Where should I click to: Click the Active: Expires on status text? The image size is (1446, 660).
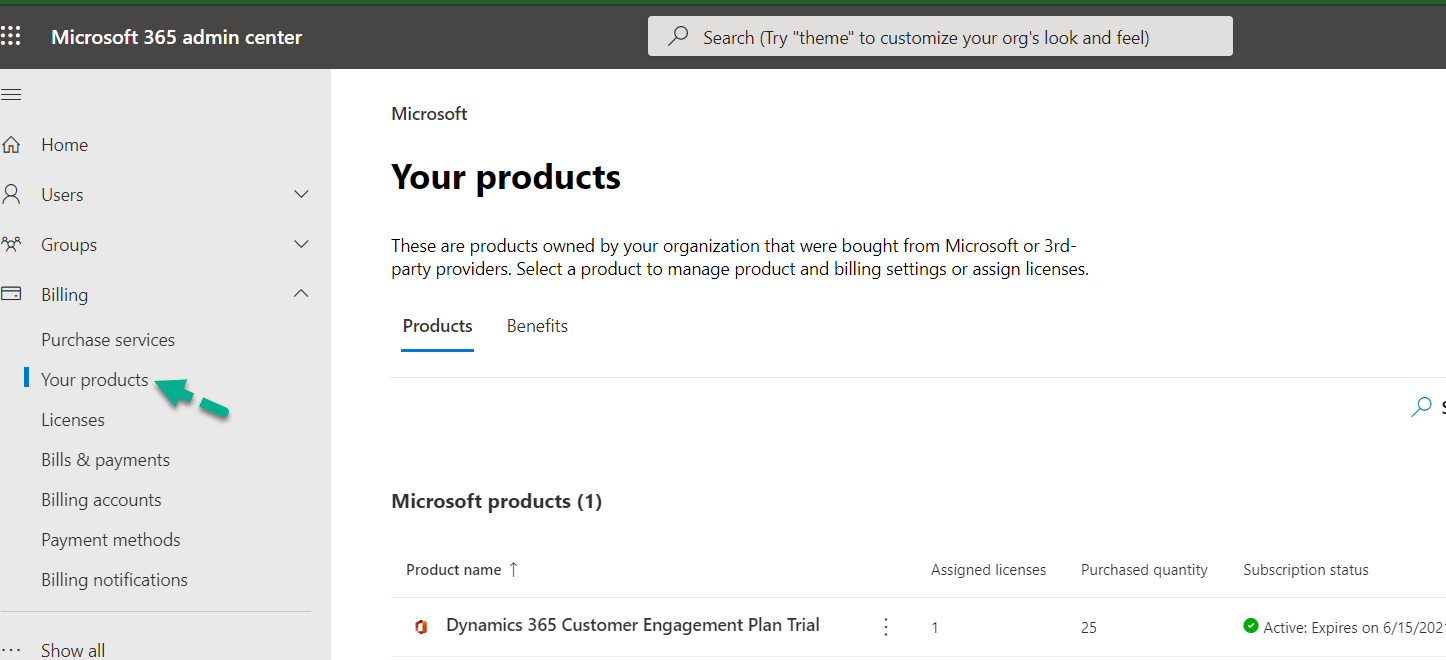(x=1354, y=627)
